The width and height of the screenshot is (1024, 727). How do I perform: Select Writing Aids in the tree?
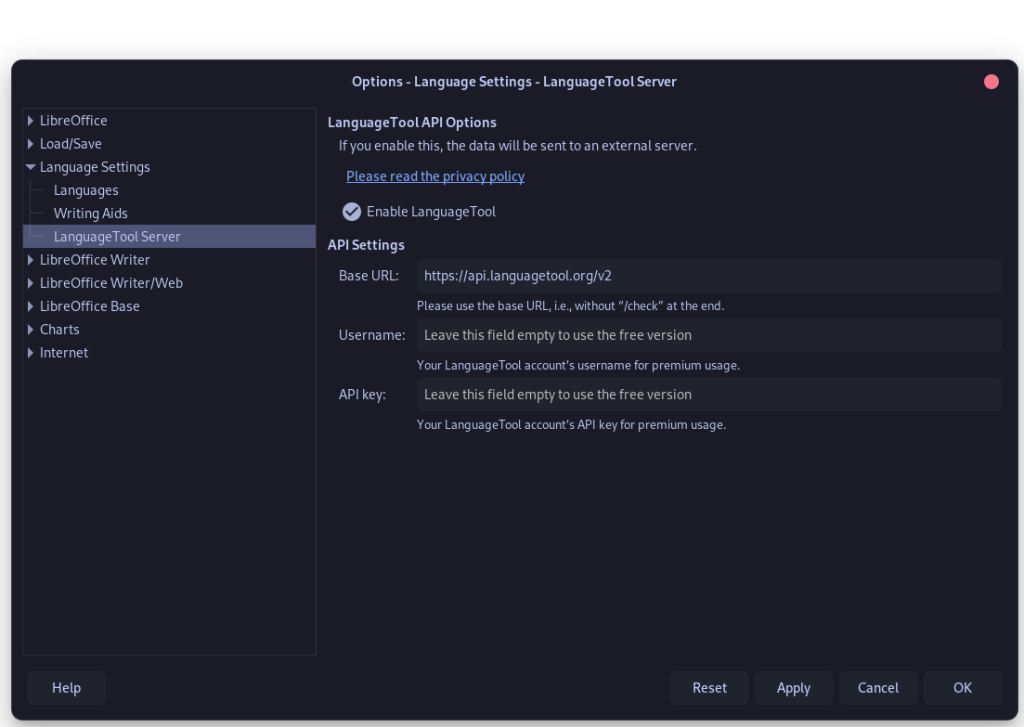coord(91,213)
